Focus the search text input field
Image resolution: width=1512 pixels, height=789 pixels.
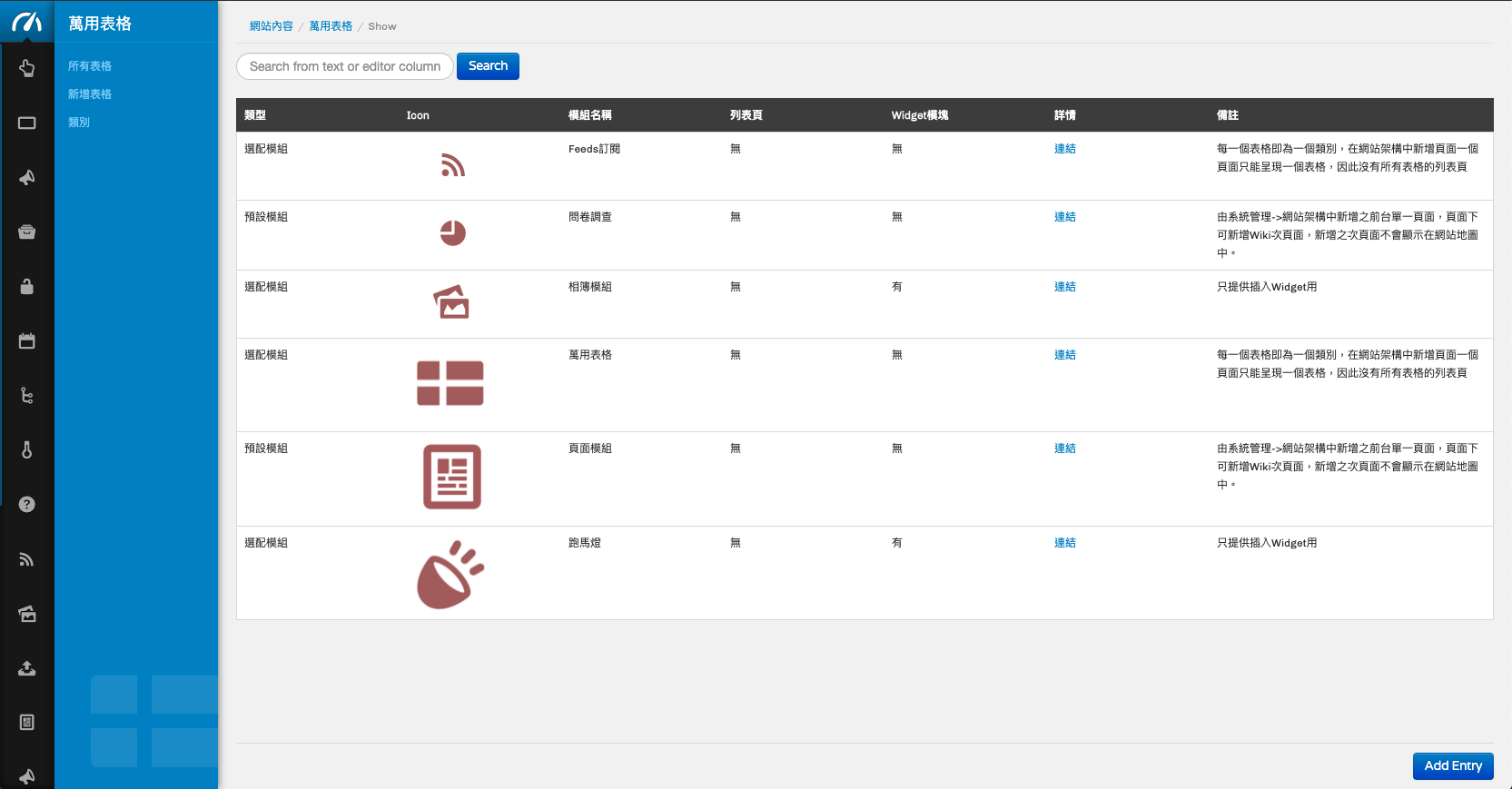[x=344, y=66]
